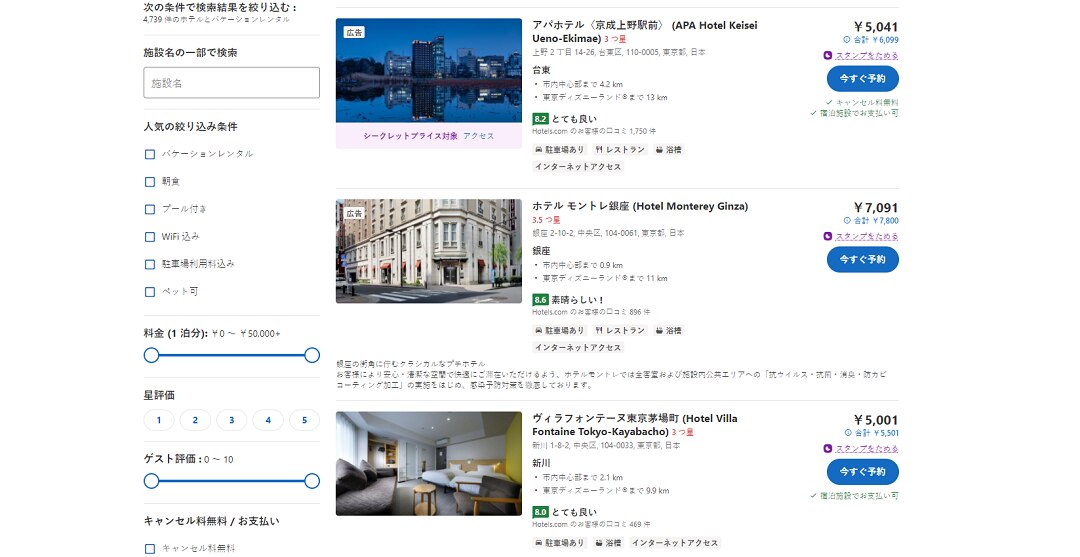Click the インターネットアクセス tag for Villa Fontaine

click(675, 543)
